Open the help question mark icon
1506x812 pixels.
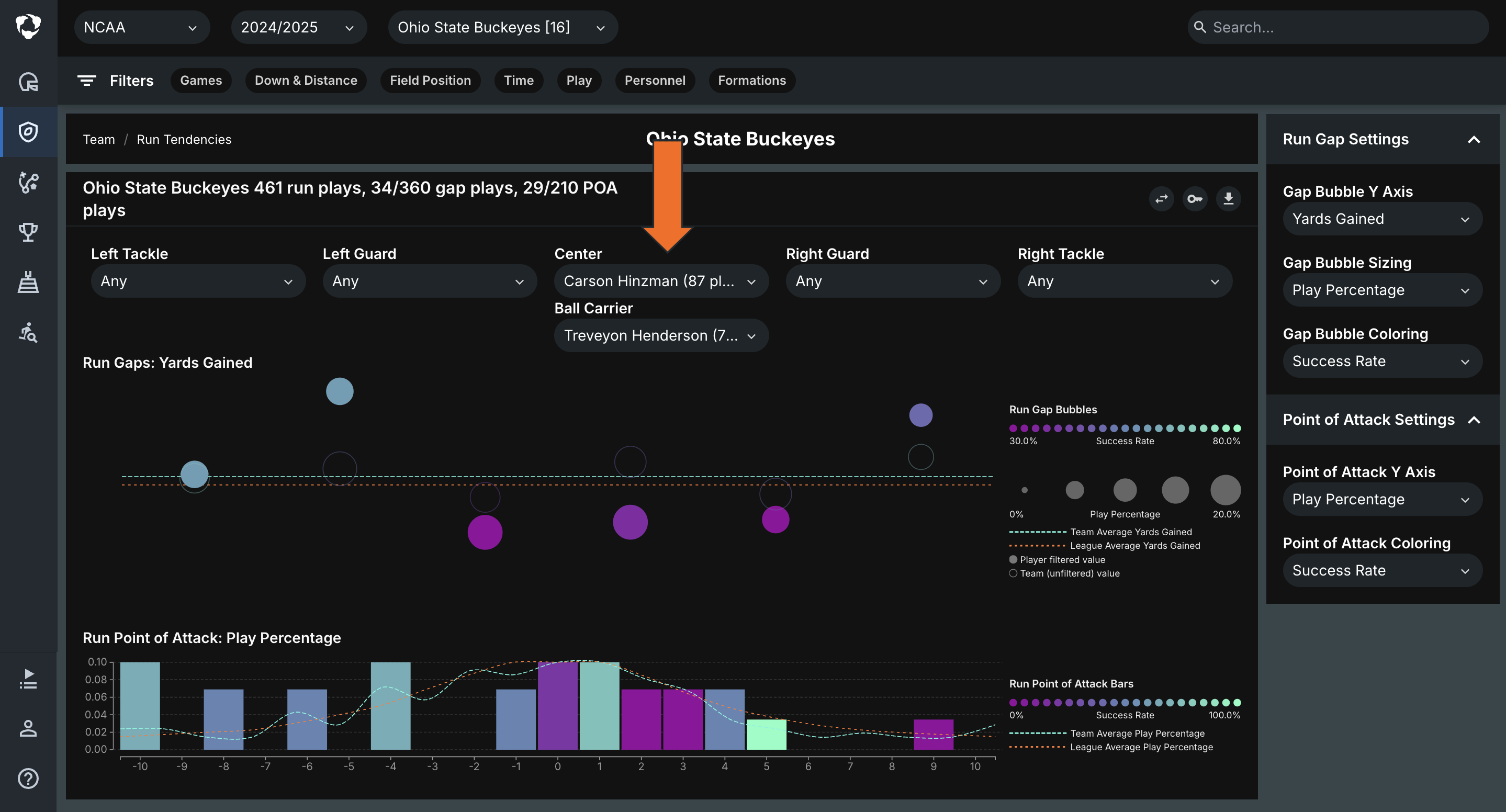point(28,779)
